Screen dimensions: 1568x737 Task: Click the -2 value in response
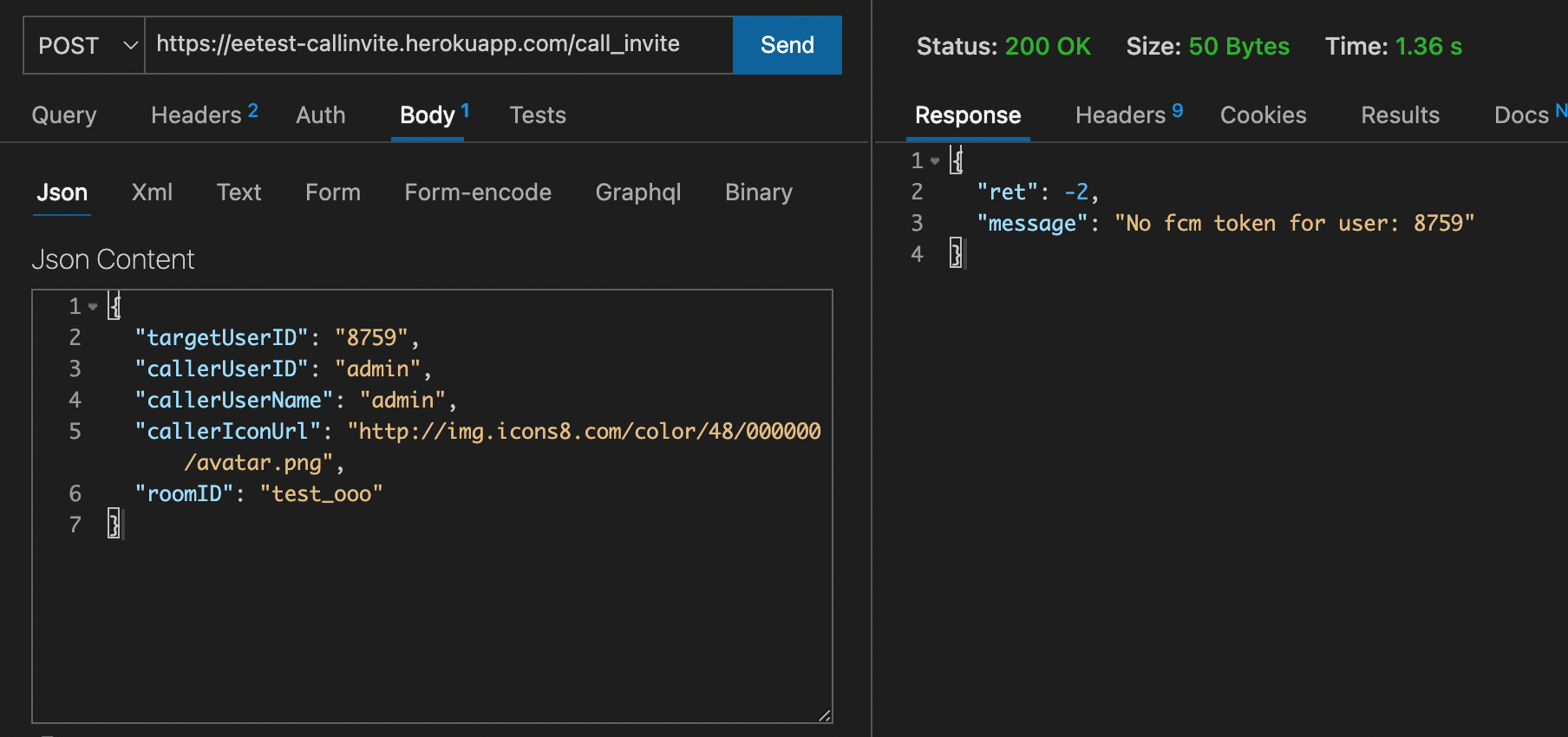pos(1076,192)
